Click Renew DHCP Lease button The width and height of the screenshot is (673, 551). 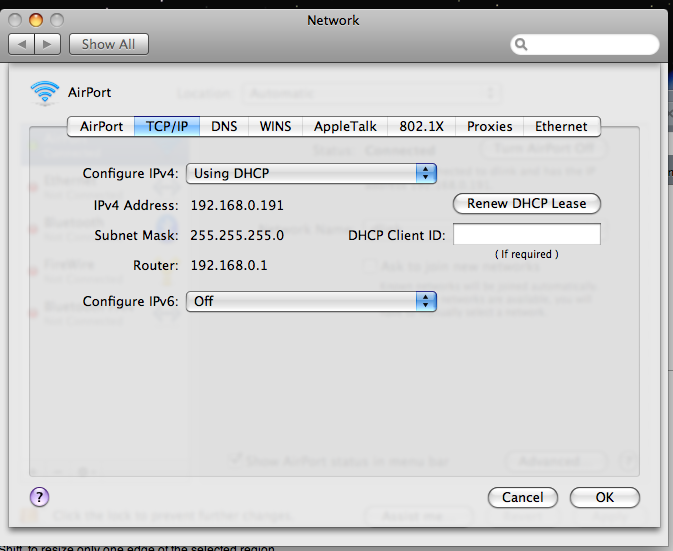pyautogui.click(x=527, y=203)
